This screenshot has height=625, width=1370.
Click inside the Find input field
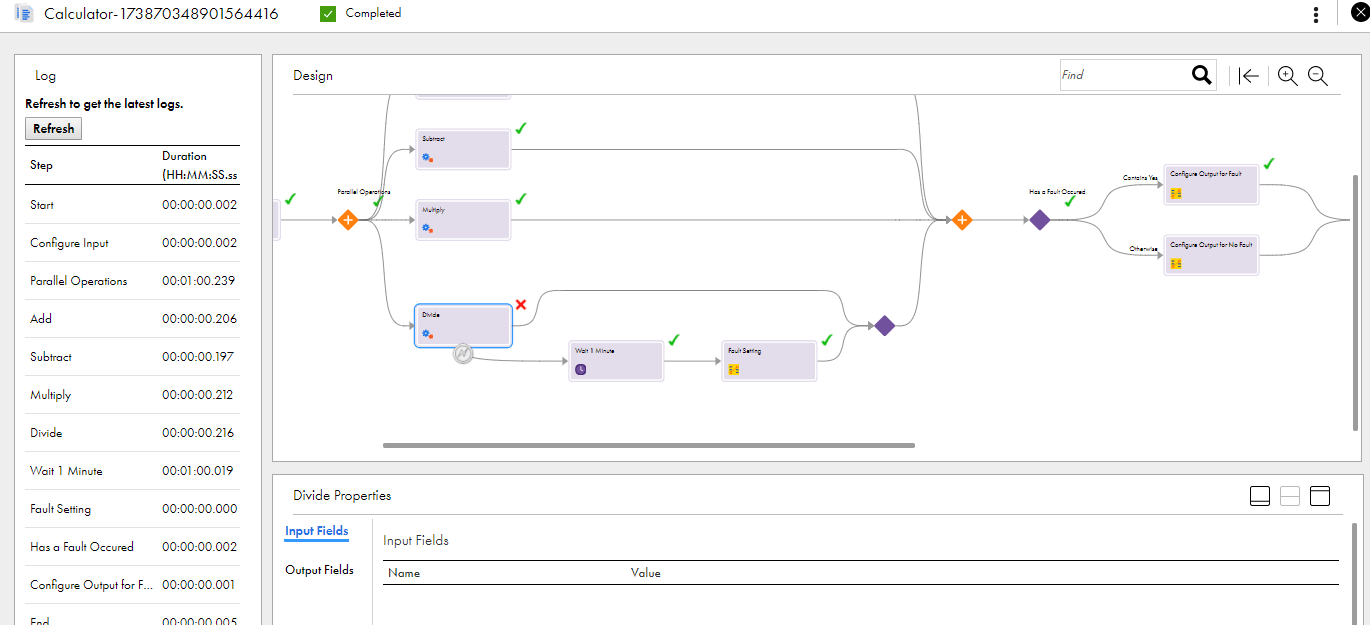coord(1110,74)
